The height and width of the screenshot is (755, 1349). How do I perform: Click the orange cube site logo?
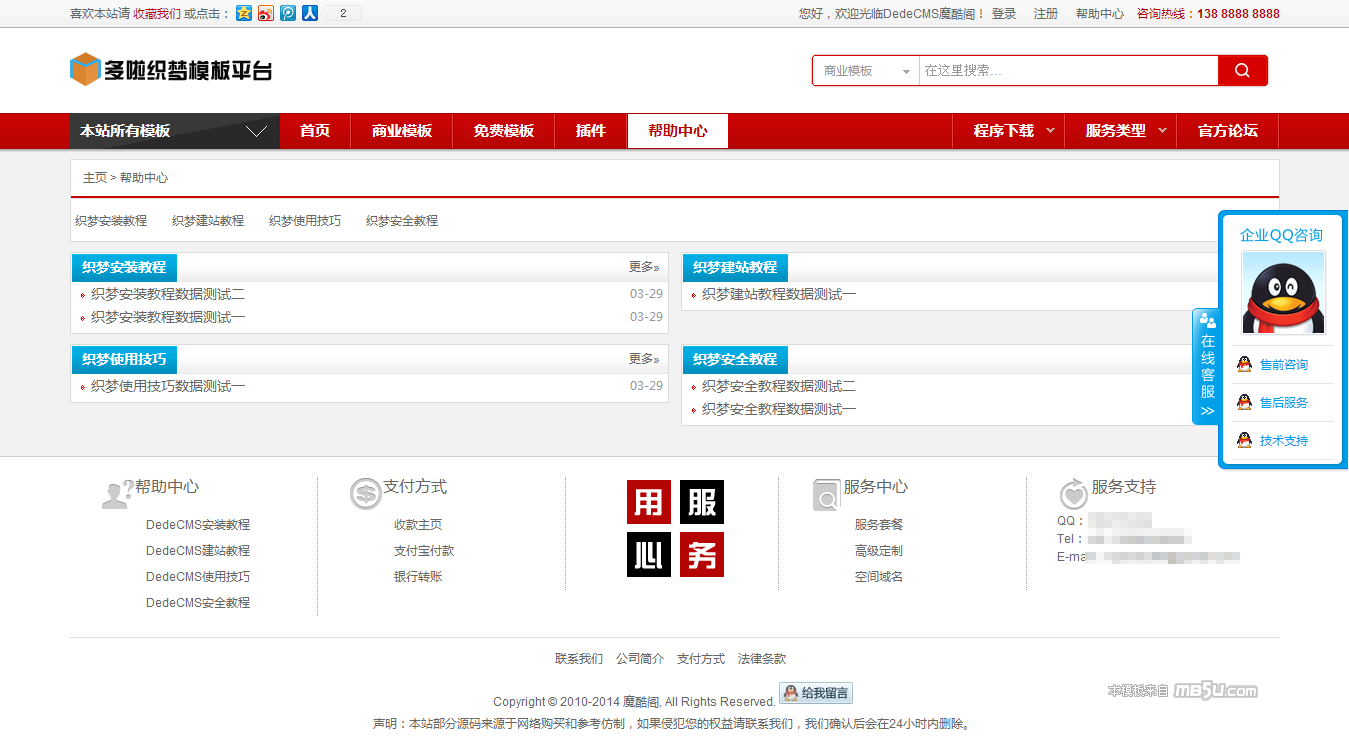tap(85, 70)
